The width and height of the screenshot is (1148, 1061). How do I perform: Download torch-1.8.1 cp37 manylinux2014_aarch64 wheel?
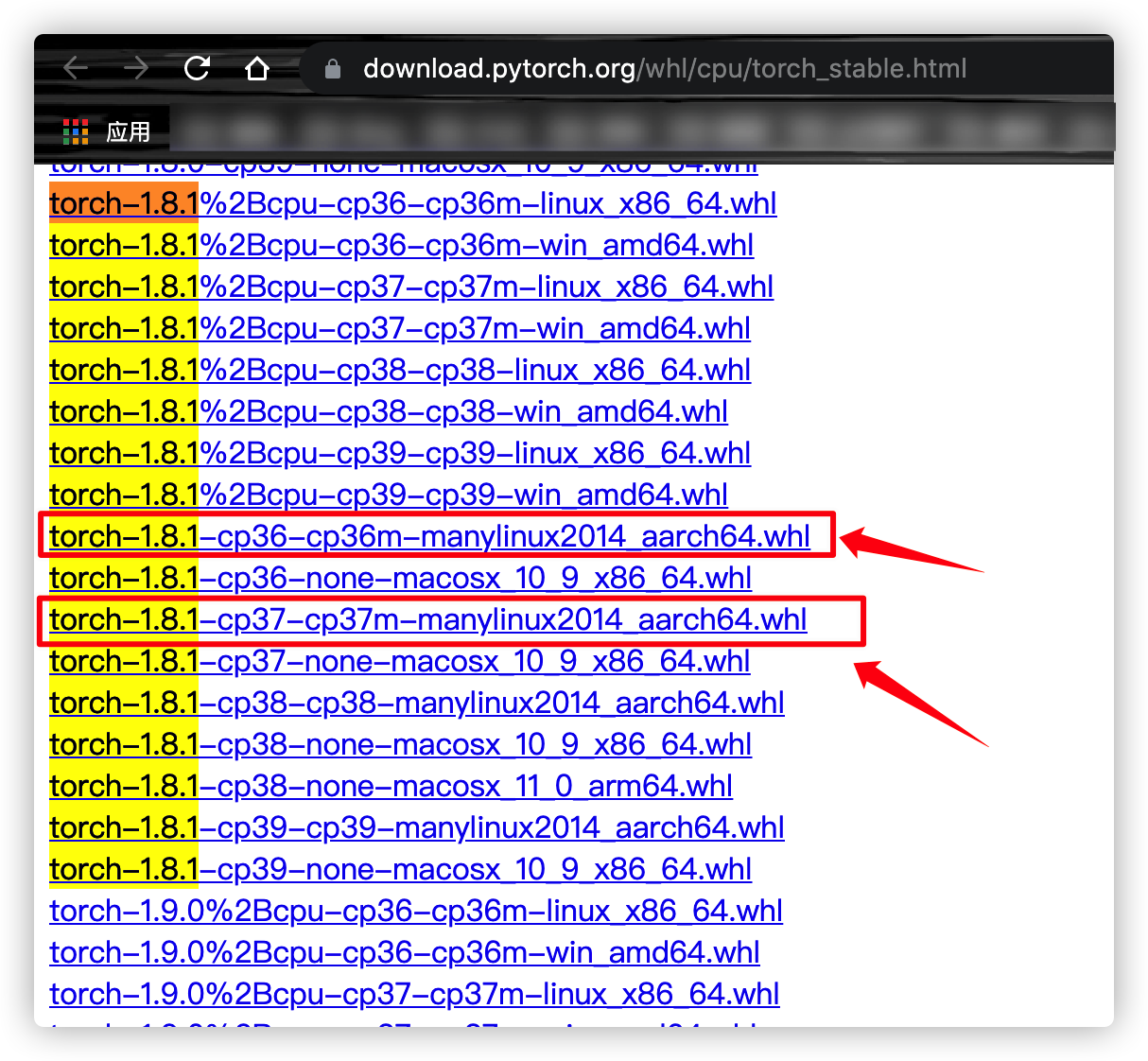click(428, 619)
